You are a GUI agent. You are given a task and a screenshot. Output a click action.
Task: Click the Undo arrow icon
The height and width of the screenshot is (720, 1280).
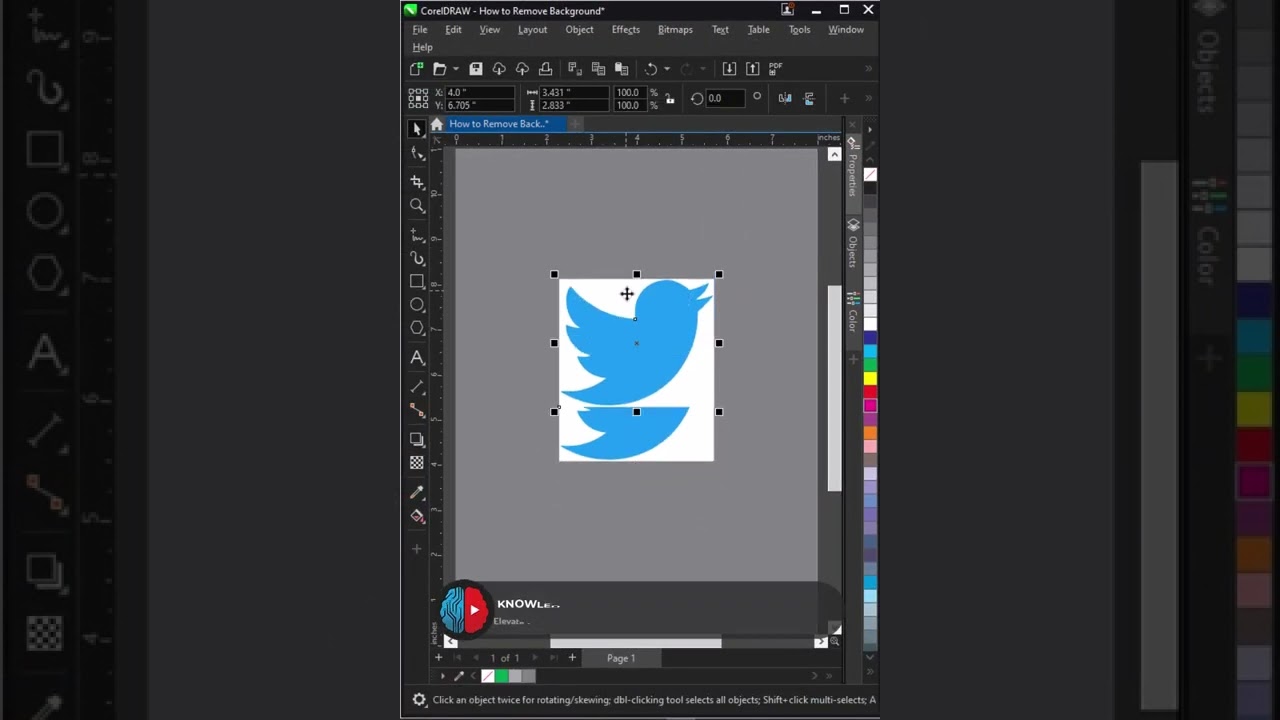[x=651, y=68]
